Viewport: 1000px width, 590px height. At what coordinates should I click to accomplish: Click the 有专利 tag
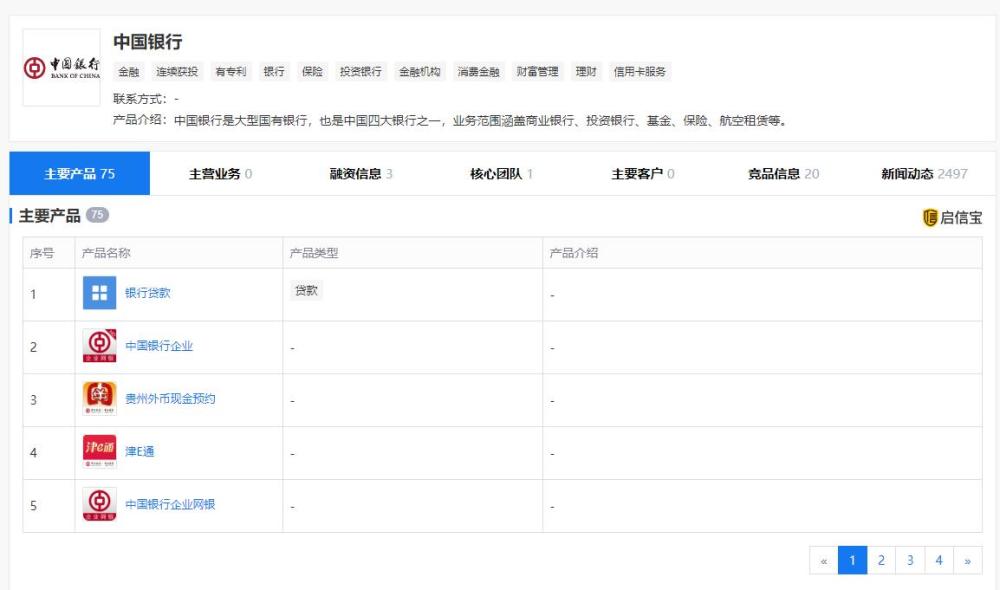pyautogui.click(x=231, y=71)
